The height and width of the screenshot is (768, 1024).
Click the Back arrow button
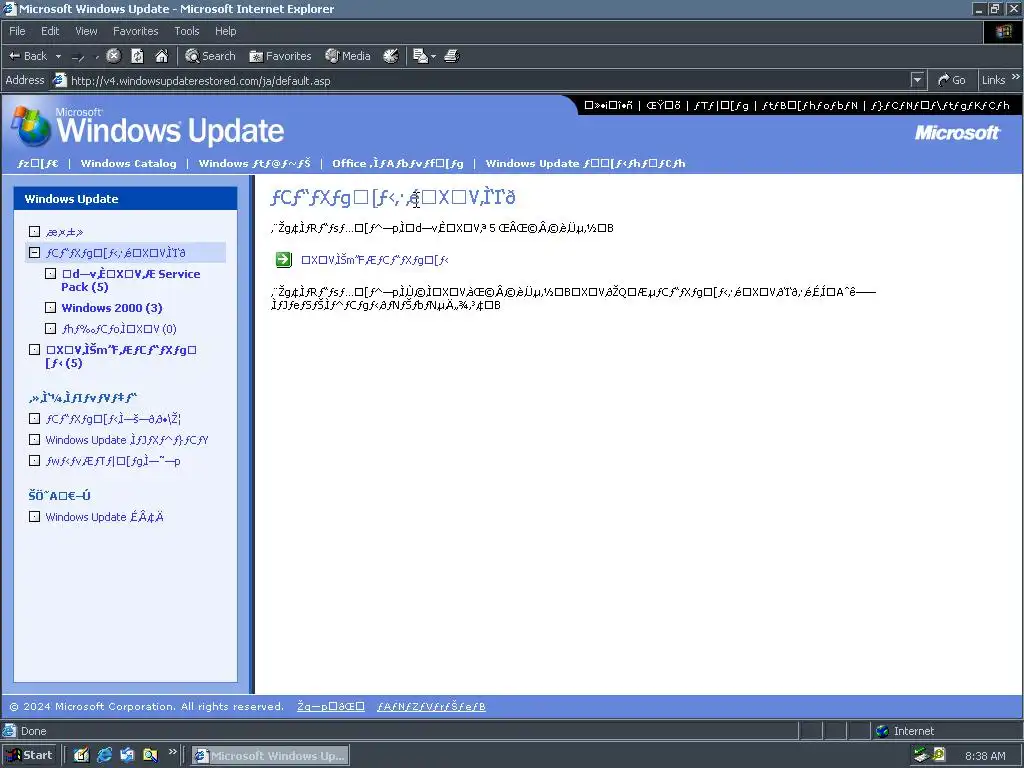tap(27, 56)
